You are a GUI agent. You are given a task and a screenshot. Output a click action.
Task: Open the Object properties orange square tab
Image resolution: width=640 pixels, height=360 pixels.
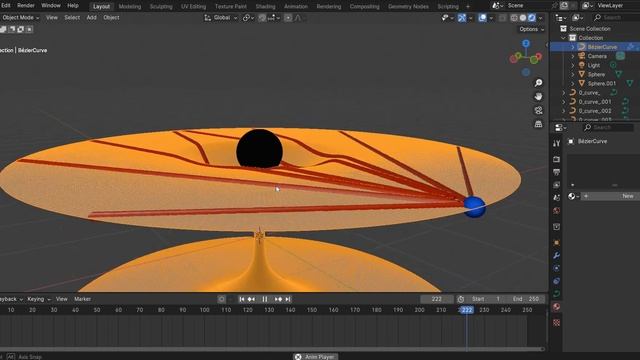pyautogui.click(x=556, y=242)
